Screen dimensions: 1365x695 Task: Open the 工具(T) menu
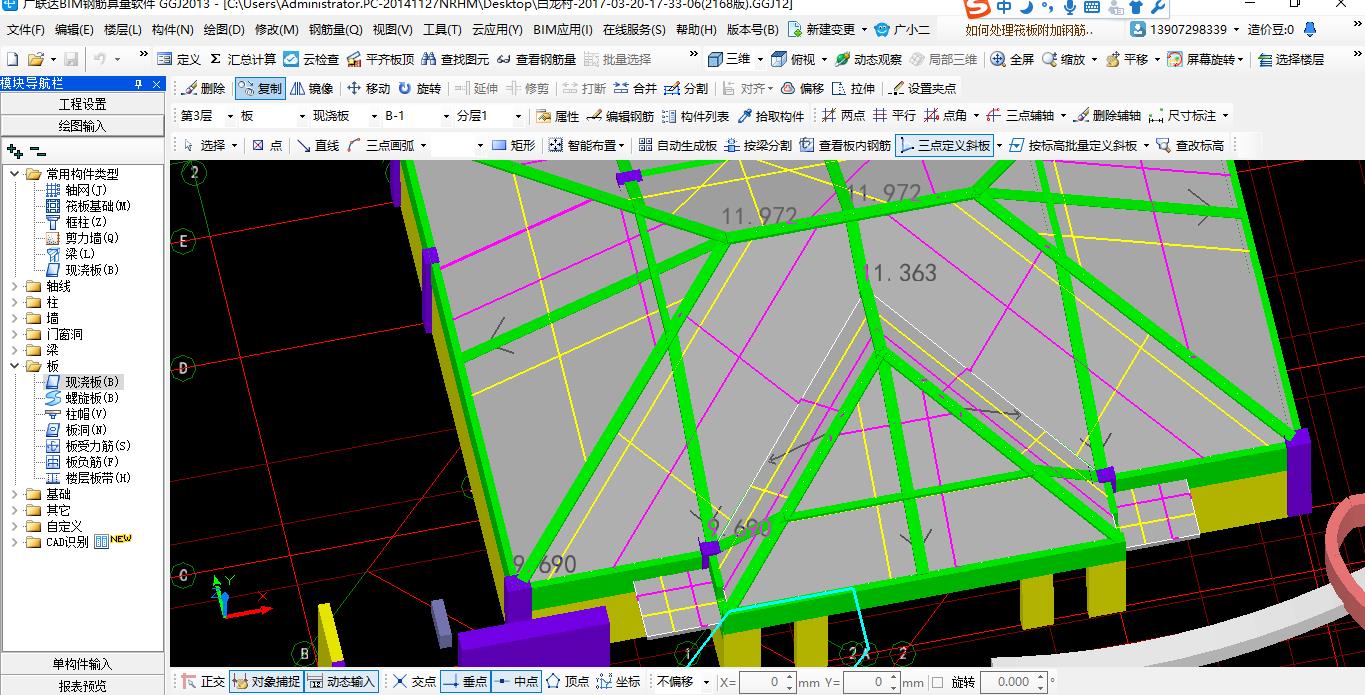(442, 30)
